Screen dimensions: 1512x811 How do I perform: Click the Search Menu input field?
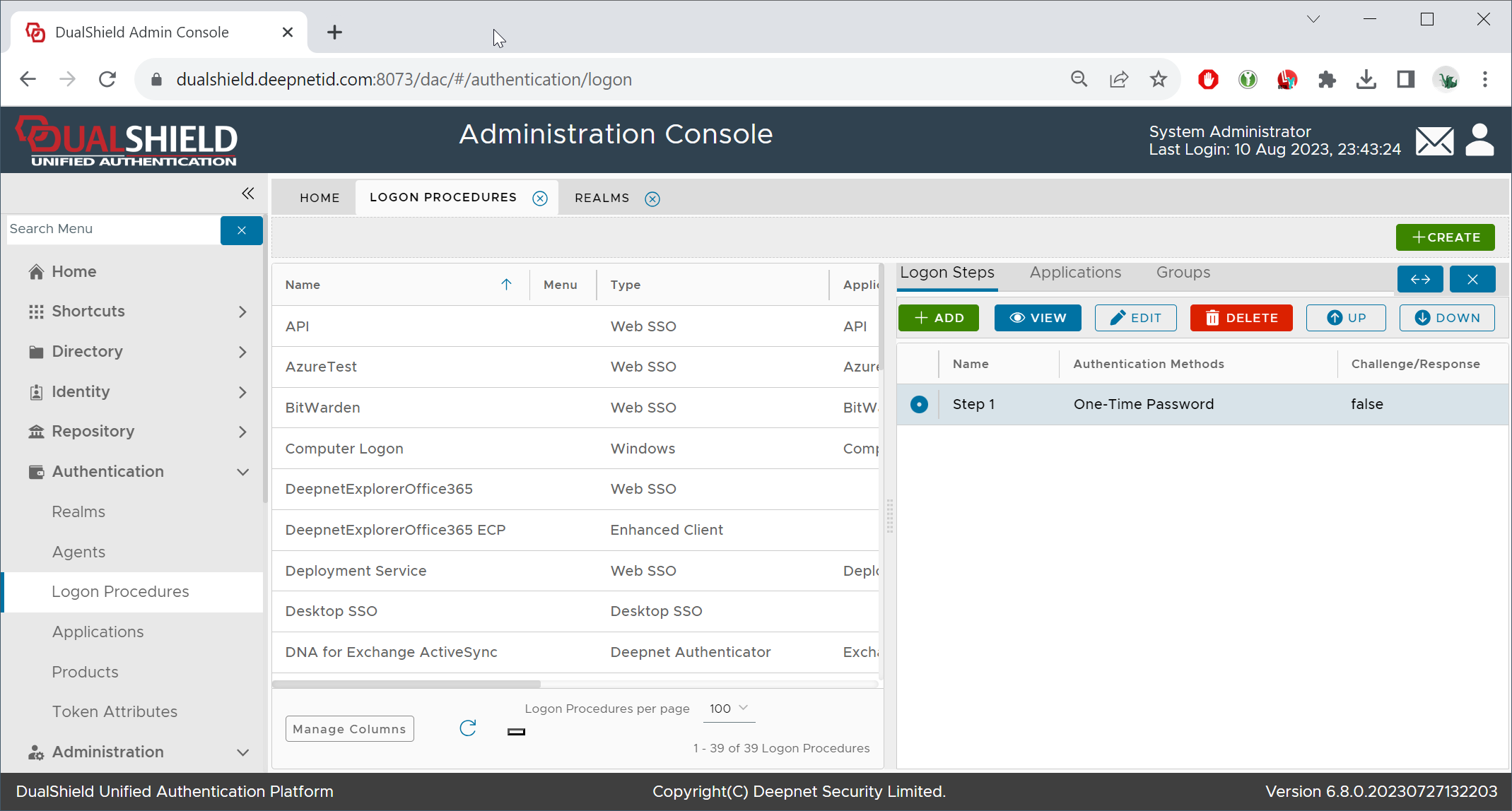[x=113, y=229]
